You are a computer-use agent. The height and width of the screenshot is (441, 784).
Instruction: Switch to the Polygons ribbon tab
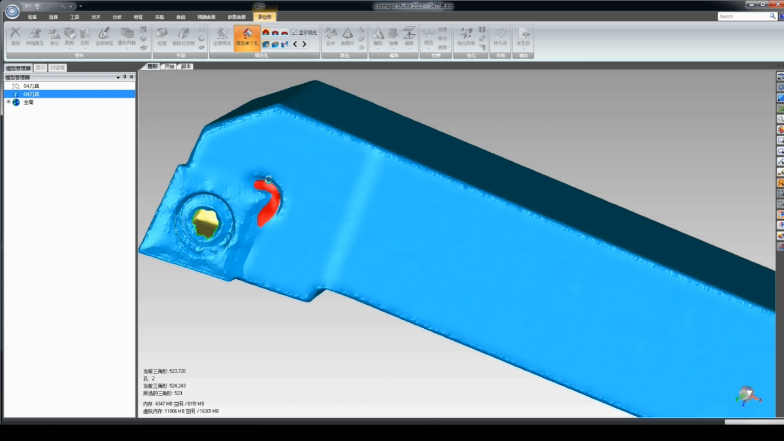click(265, 17)
